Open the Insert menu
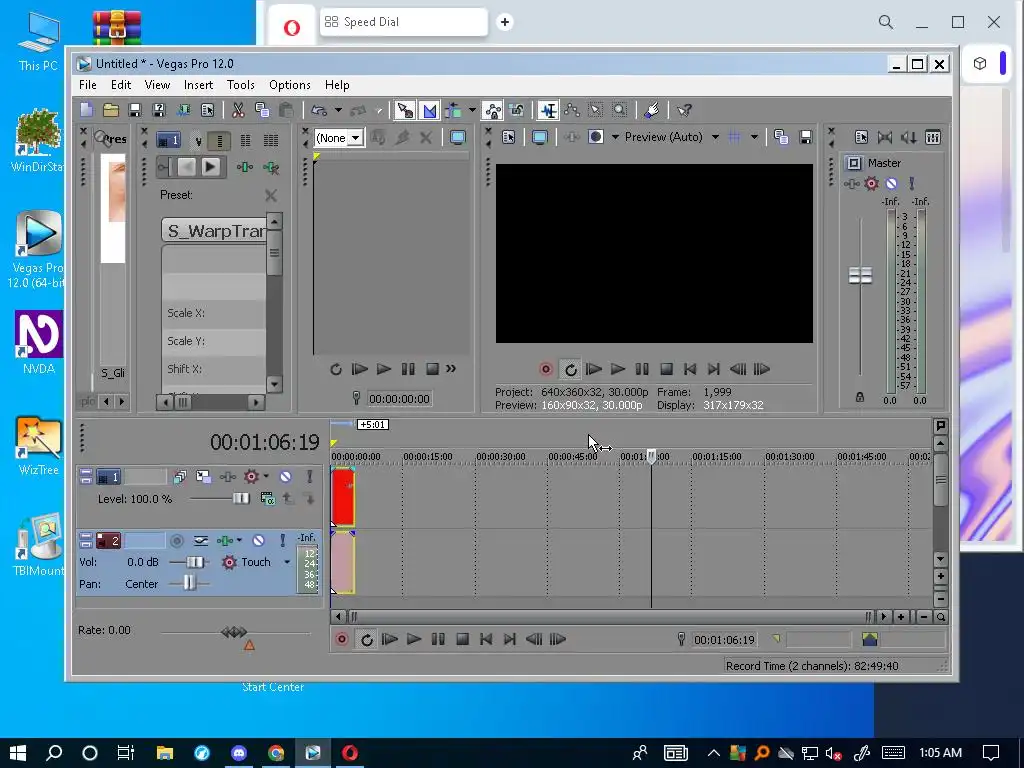 pos(199,85)
